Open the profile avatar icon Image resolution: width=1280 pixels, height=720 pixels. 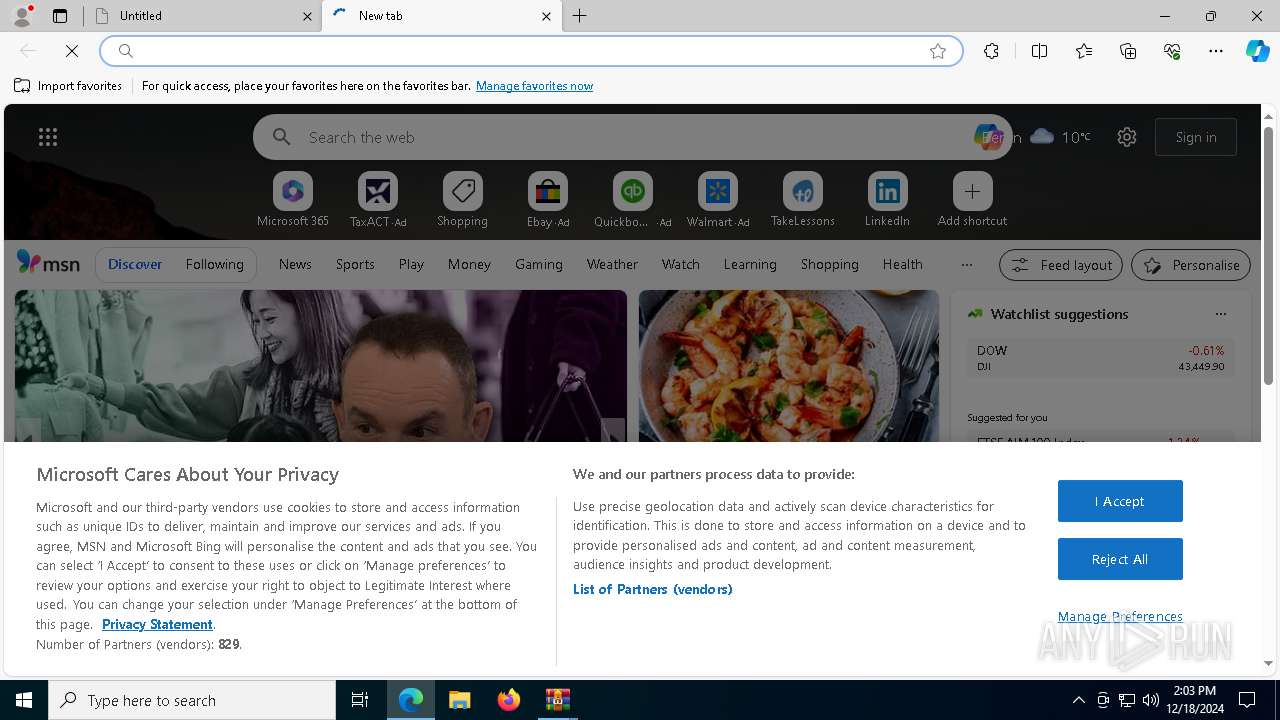(22, 15)
